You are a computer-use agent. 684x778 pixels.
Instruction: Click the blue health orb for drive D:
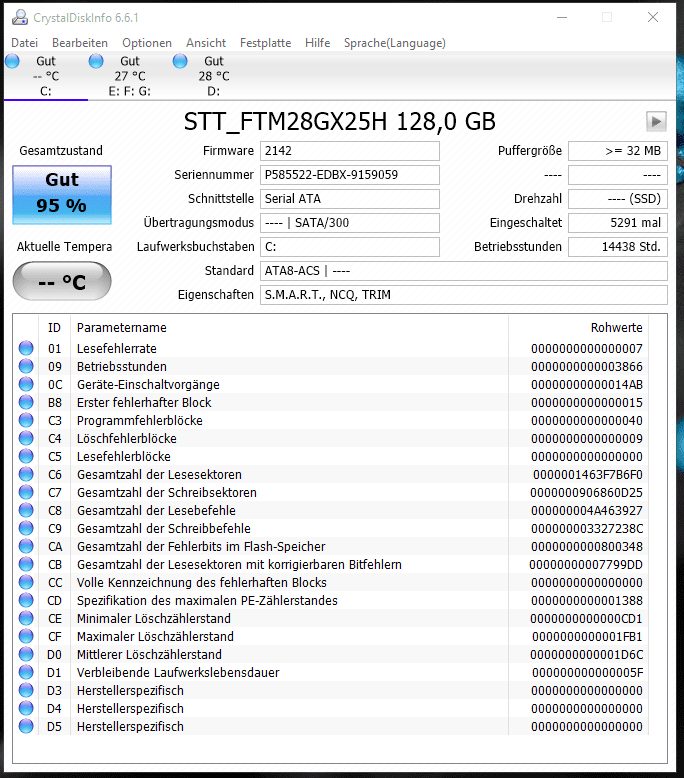pos(180,61)
